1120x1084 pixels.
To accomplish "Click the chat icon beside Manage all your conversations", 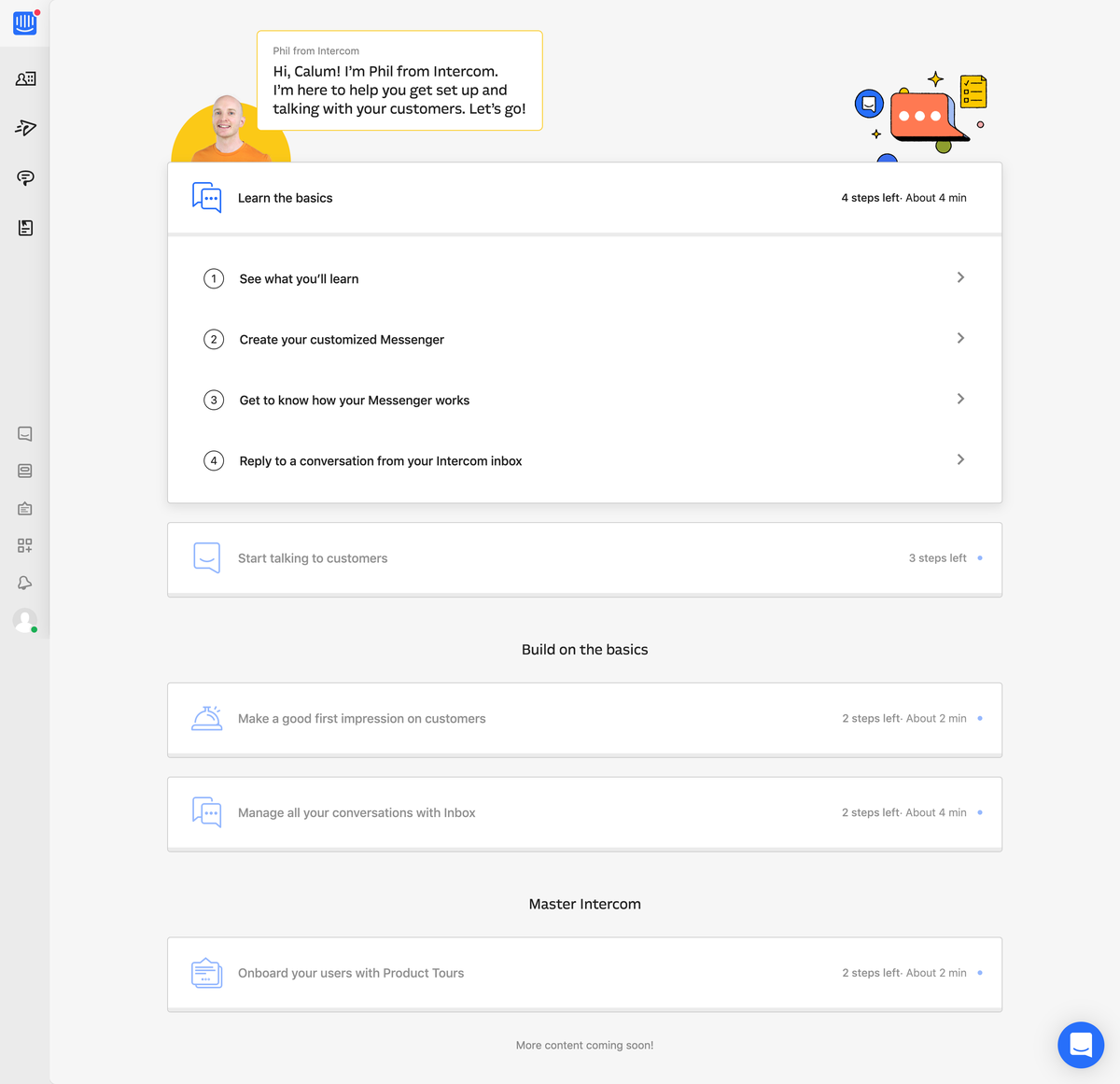I will click(207, 812).
